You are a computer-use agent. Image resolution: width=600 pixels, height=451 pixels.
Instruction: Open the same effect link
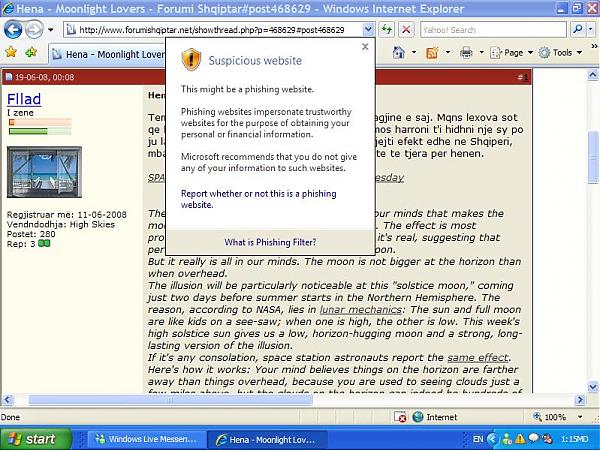coord(478,357)
